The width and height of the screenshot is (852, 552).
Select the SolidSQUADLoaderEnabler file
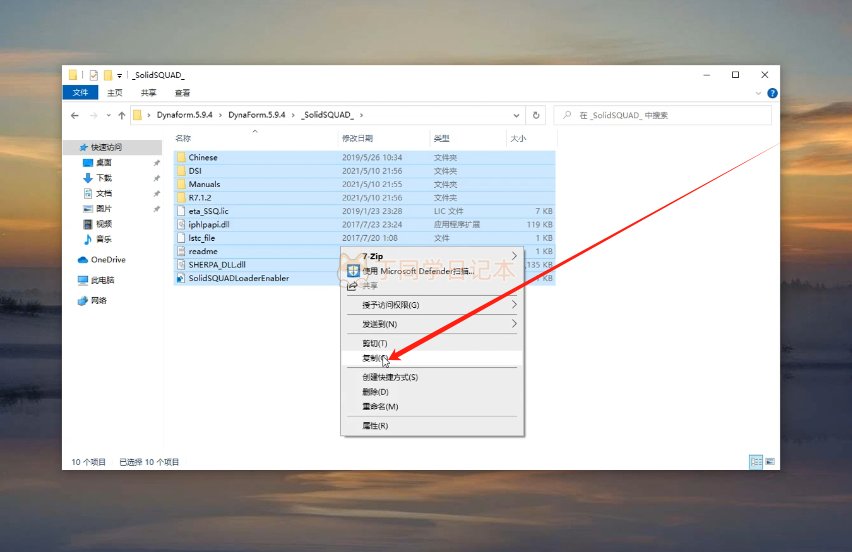(238, 278)
